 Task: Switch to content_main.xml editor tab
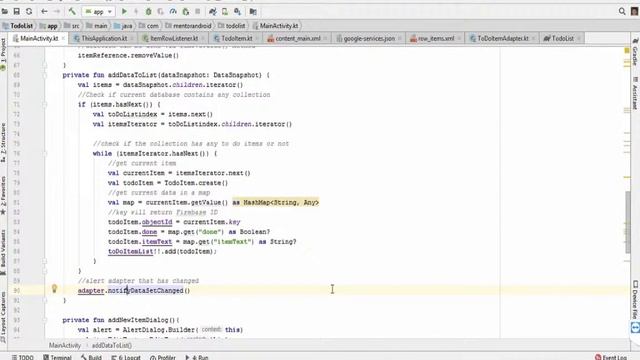tap(298, 38)
